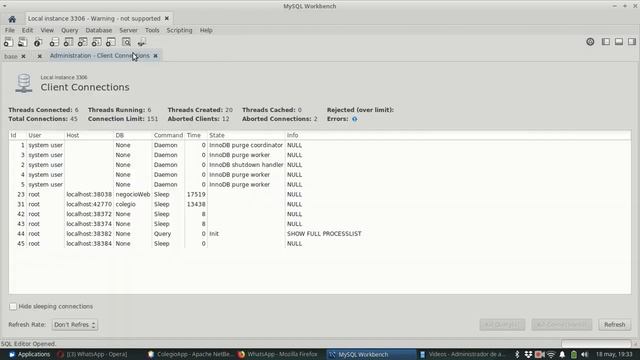Open the Tools menu
The height and width of the screenshot is (360, 640).
152,30
